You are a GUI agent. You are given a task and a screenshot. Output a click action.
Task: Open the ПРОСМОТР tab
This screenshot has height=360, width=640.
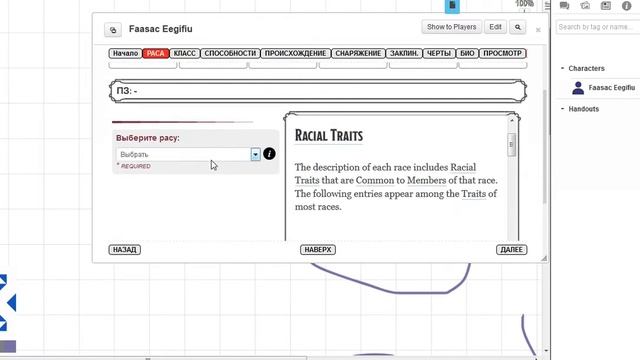[502, 53]
